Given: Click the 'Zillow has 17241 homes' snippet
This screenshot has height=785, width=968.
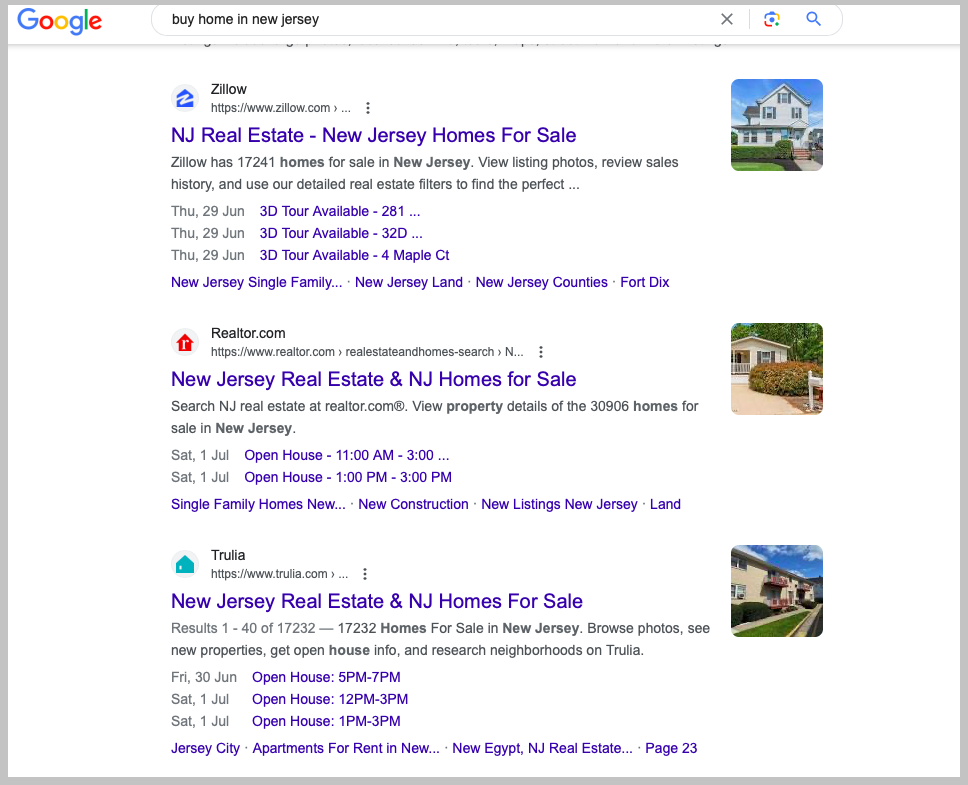Looking at the screenshot, I should [425, 173].
